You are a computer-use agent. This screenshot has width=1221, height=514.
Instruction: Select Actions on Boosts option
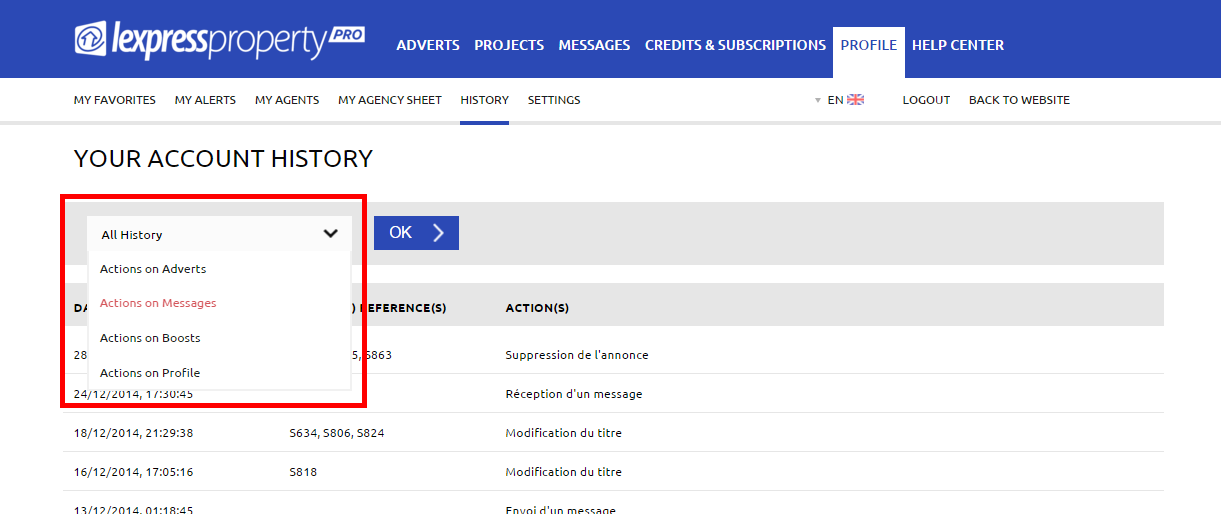pos(150,338)
